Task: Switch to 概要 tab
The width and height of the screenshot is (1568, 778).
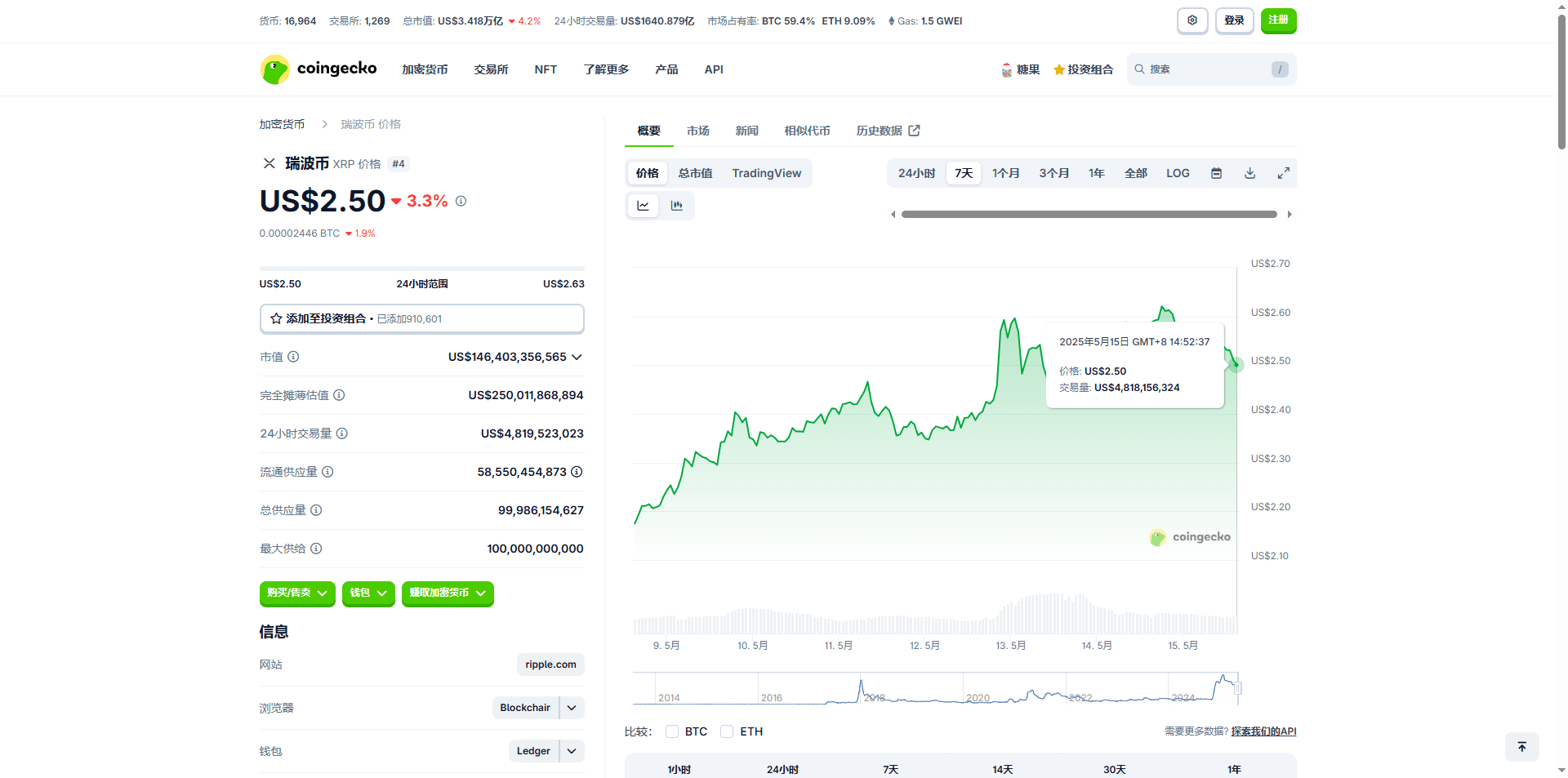Action: point(649,131)
